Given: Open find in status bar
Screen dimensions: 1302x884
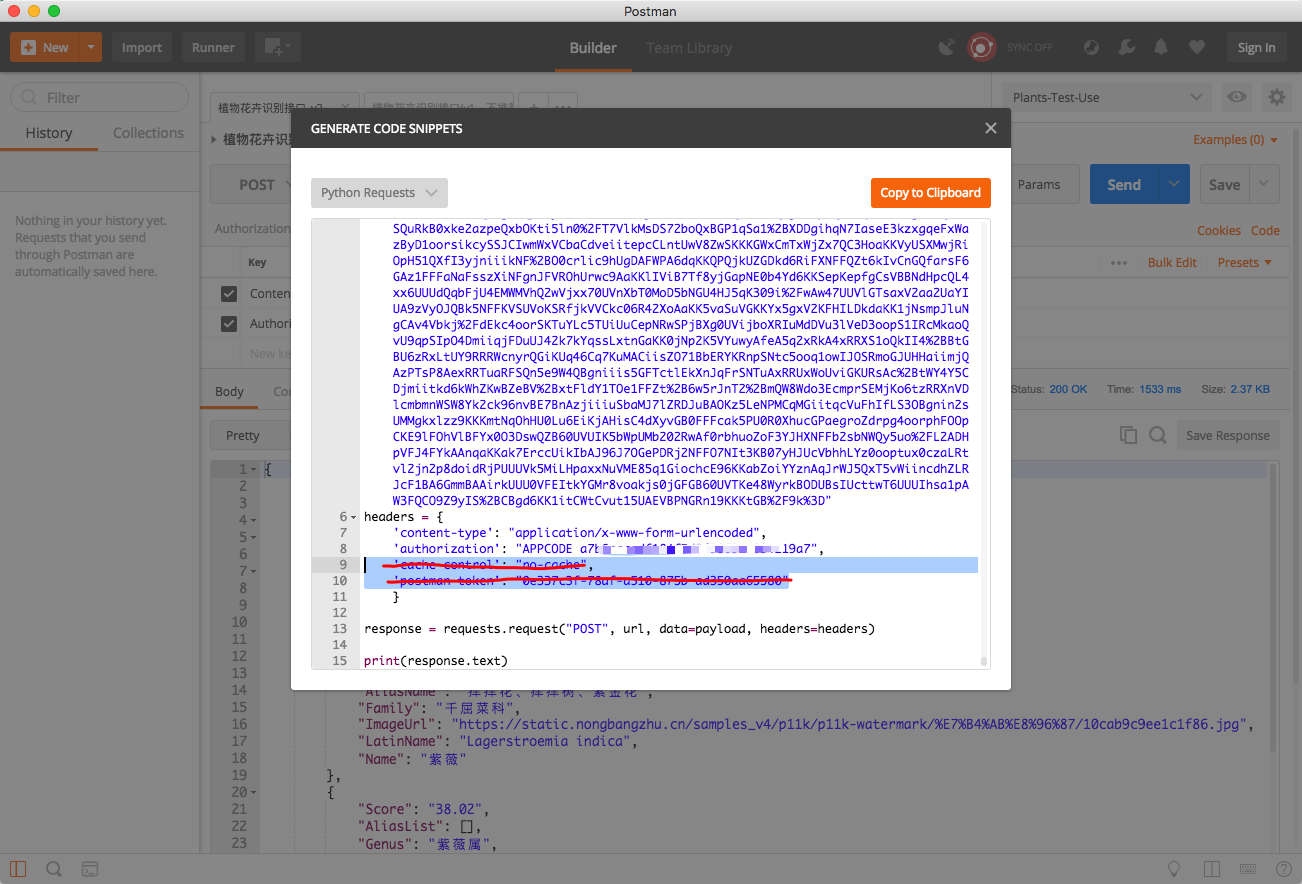Looking at the screenshot, I should [54, 869].
